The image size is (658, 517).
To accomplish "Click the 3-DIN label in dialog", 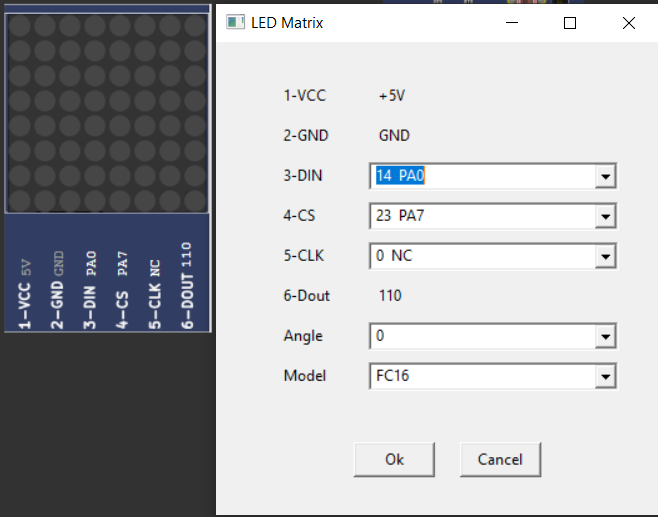I will point(303,175).
